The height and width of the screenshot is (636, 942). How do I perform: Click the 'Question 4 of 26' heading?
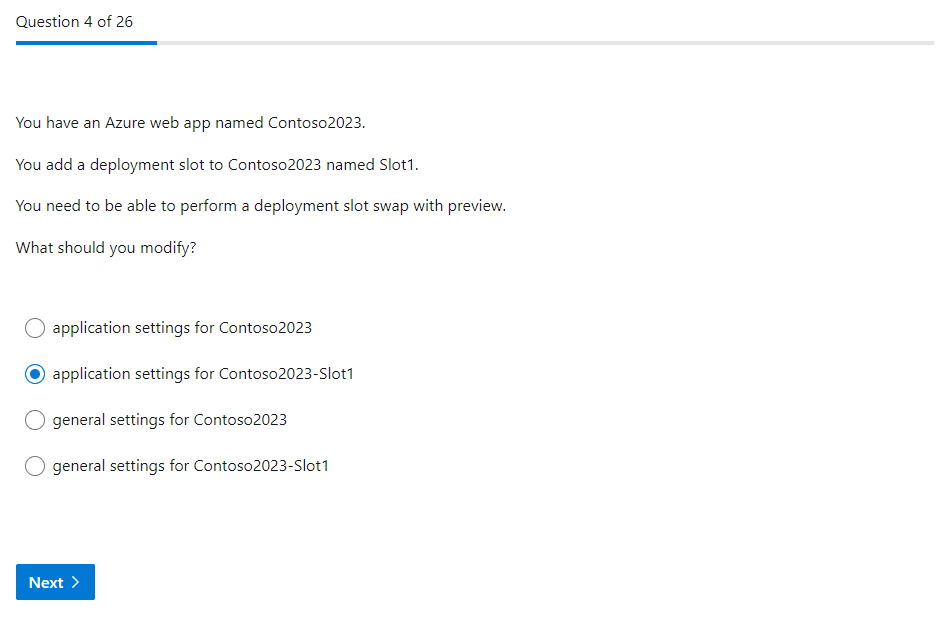tap(74, 22)
